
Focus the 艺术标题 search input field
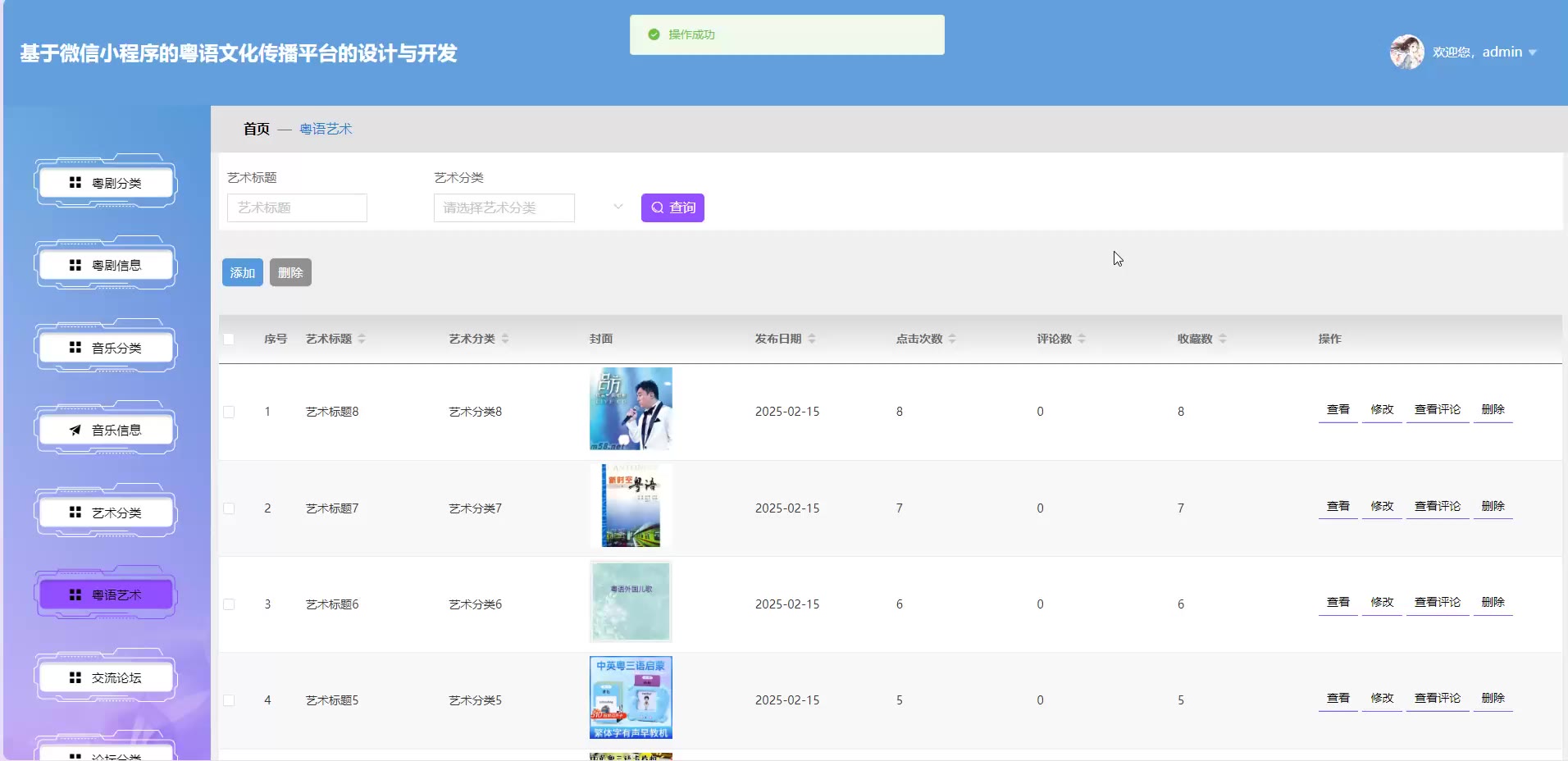pyautogui.click(x=297, y=207)
